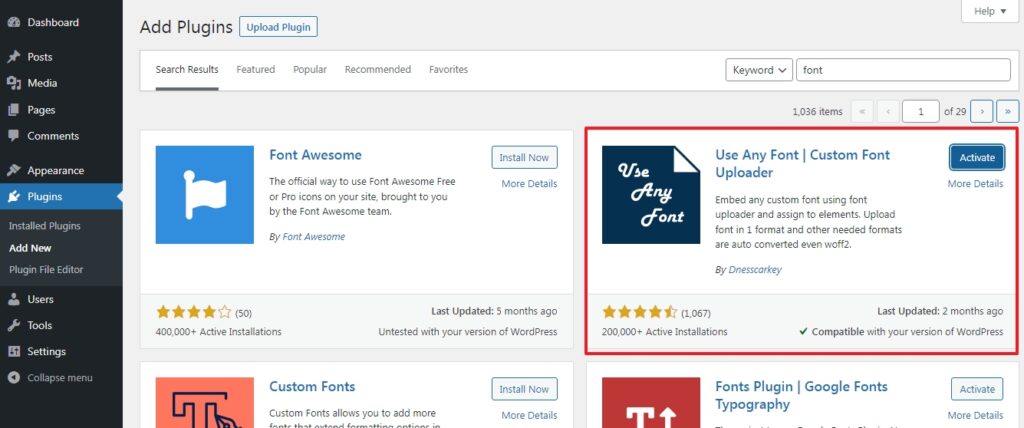Screen dimensions: 1024x428
Task: Open More Details for Use Any Font
Action: point(975,184)
